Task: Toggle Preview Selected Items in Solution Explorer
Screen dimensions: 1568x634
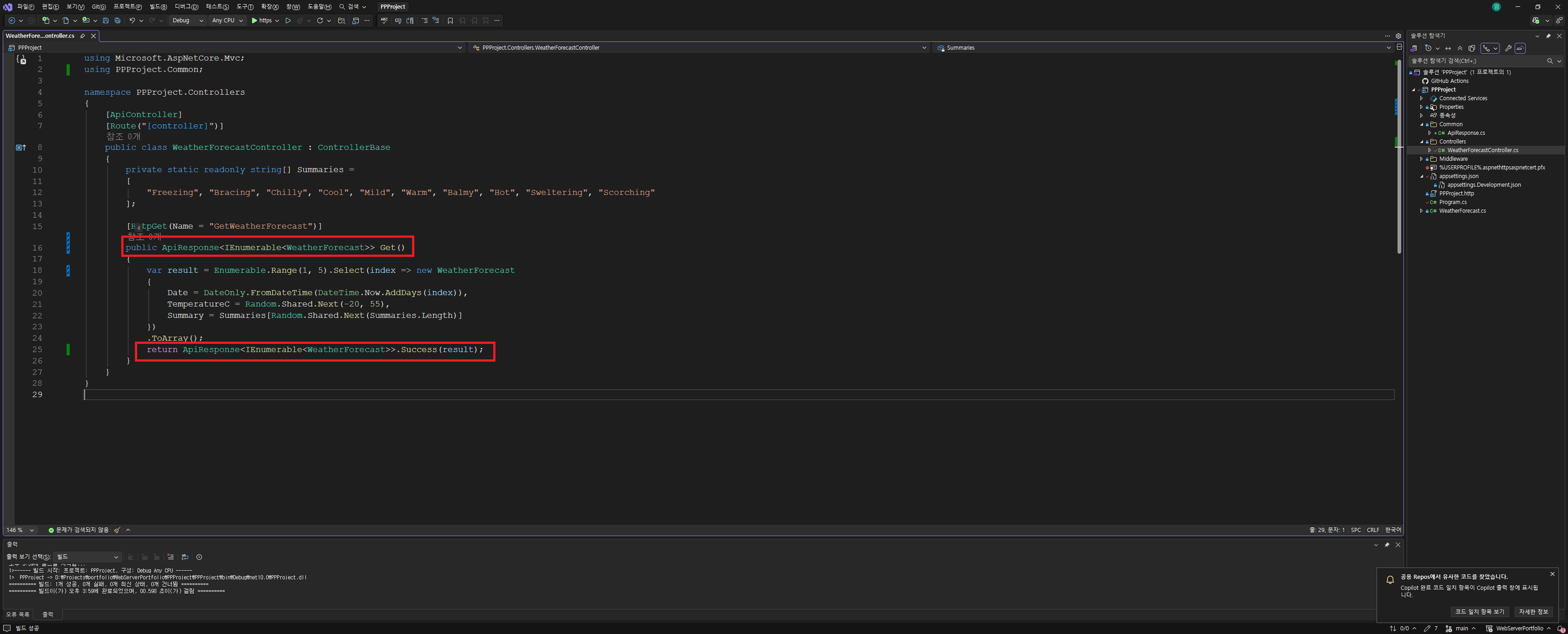Action: [x=1520, y=48]
